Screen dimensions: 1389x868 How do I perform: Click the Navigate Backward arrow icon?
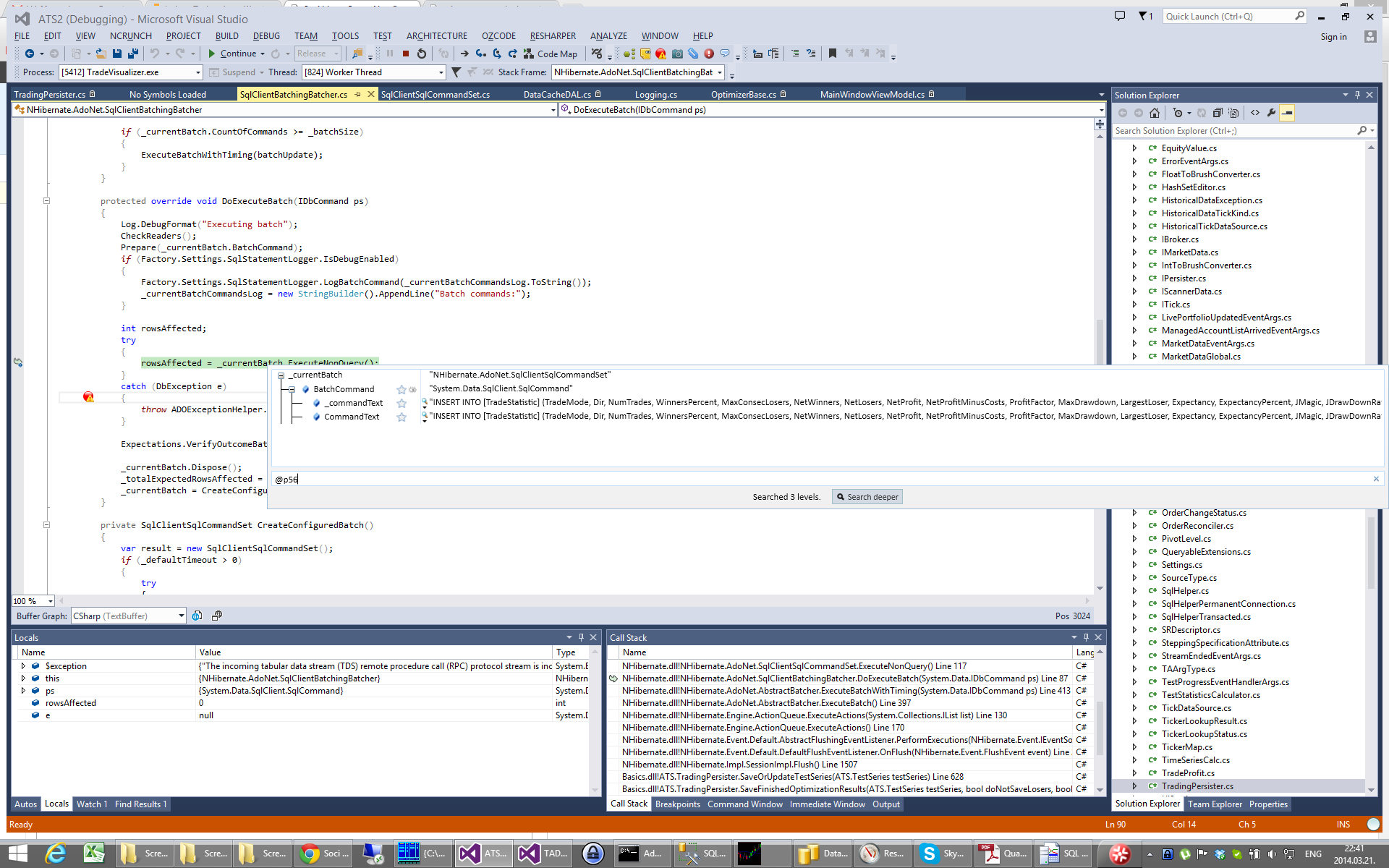[30, 54]
